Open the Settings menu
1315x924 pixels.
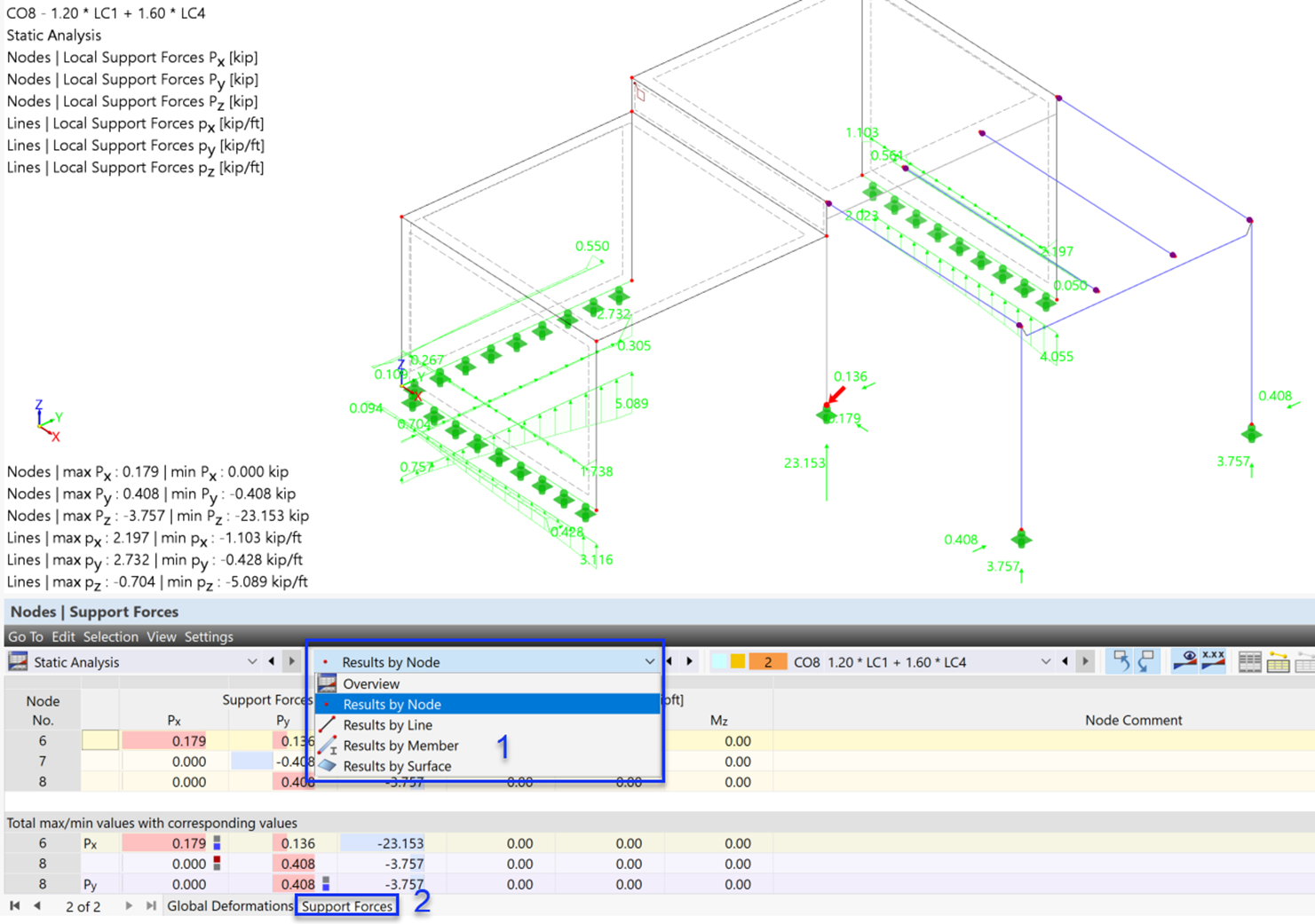[x=209, y=636]
